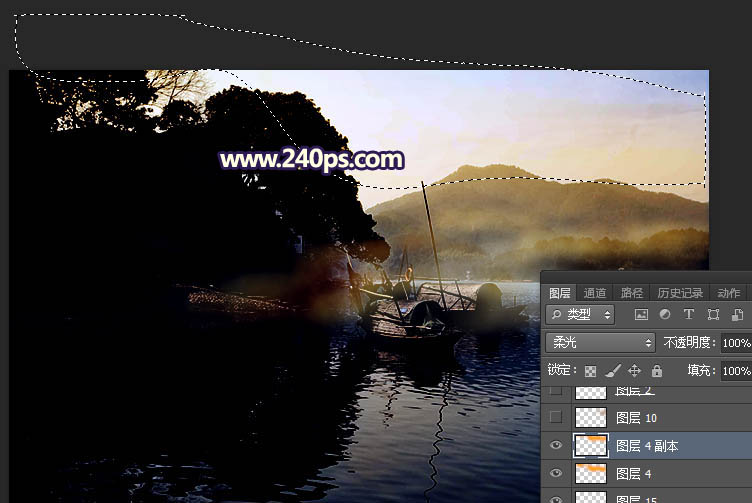Open the 历史记录 tab

pyautogui.click(x=680, y=293)
